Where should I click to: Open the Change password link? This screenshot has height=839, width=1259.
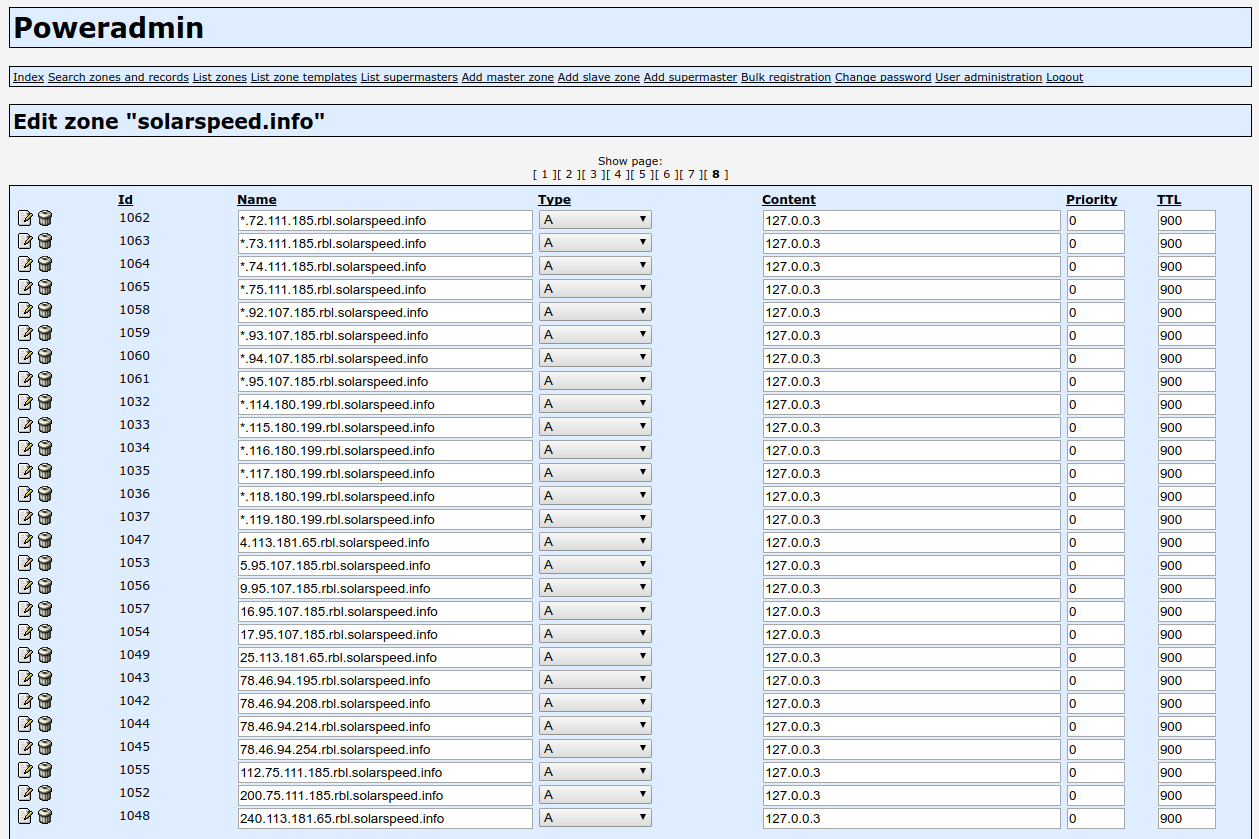pyautogui.click(x=883, y=77)
